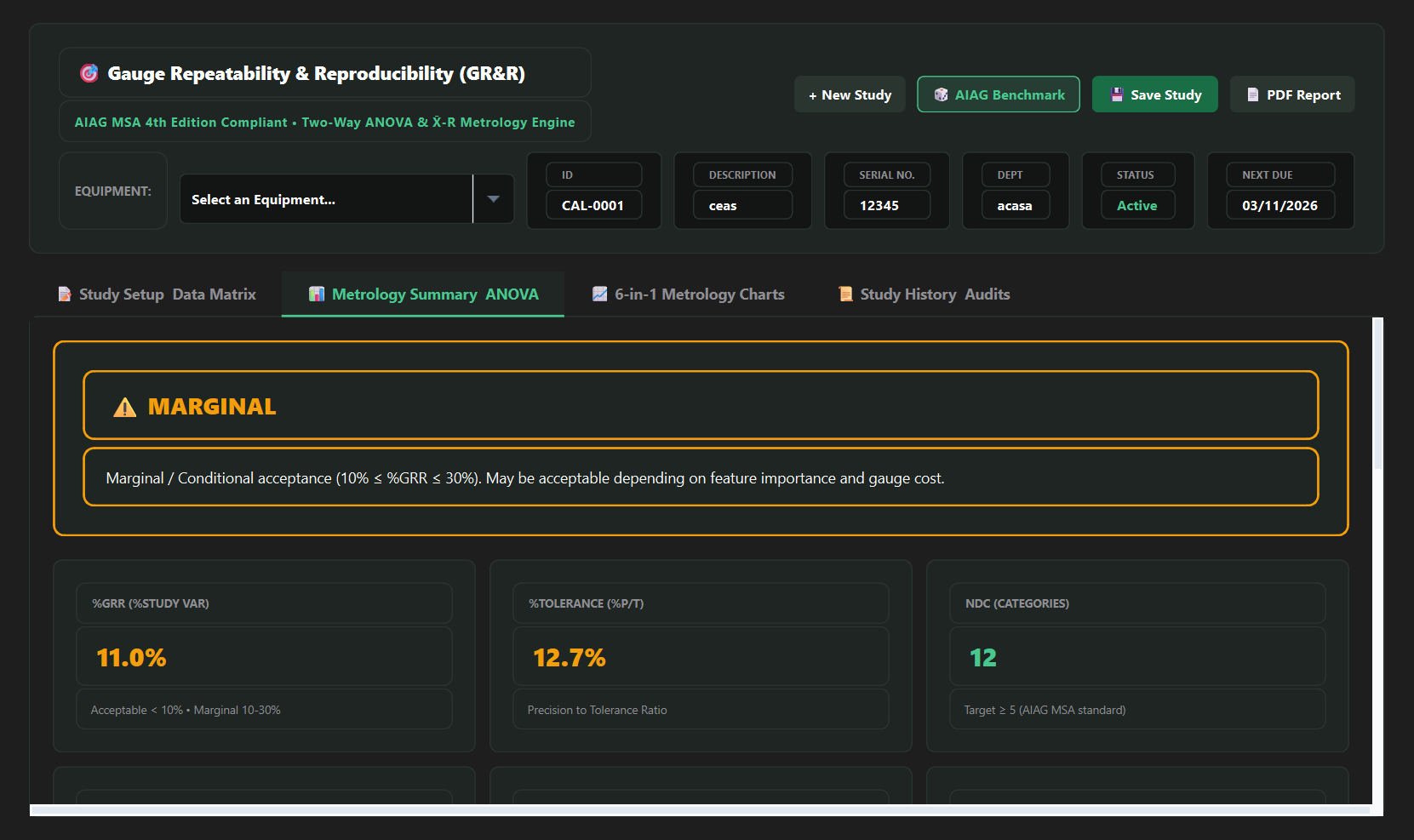Screen dimensions: 1414x840
Task: Click the scroll icon of Study History tab
Action: [845, 294]
